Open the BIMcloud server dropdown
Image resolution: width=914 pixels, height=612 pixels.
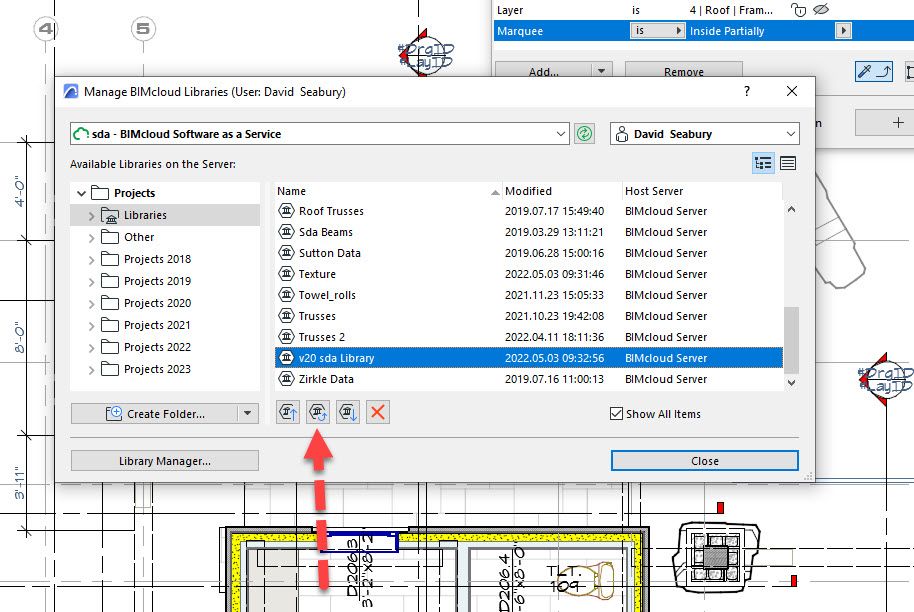560,134
